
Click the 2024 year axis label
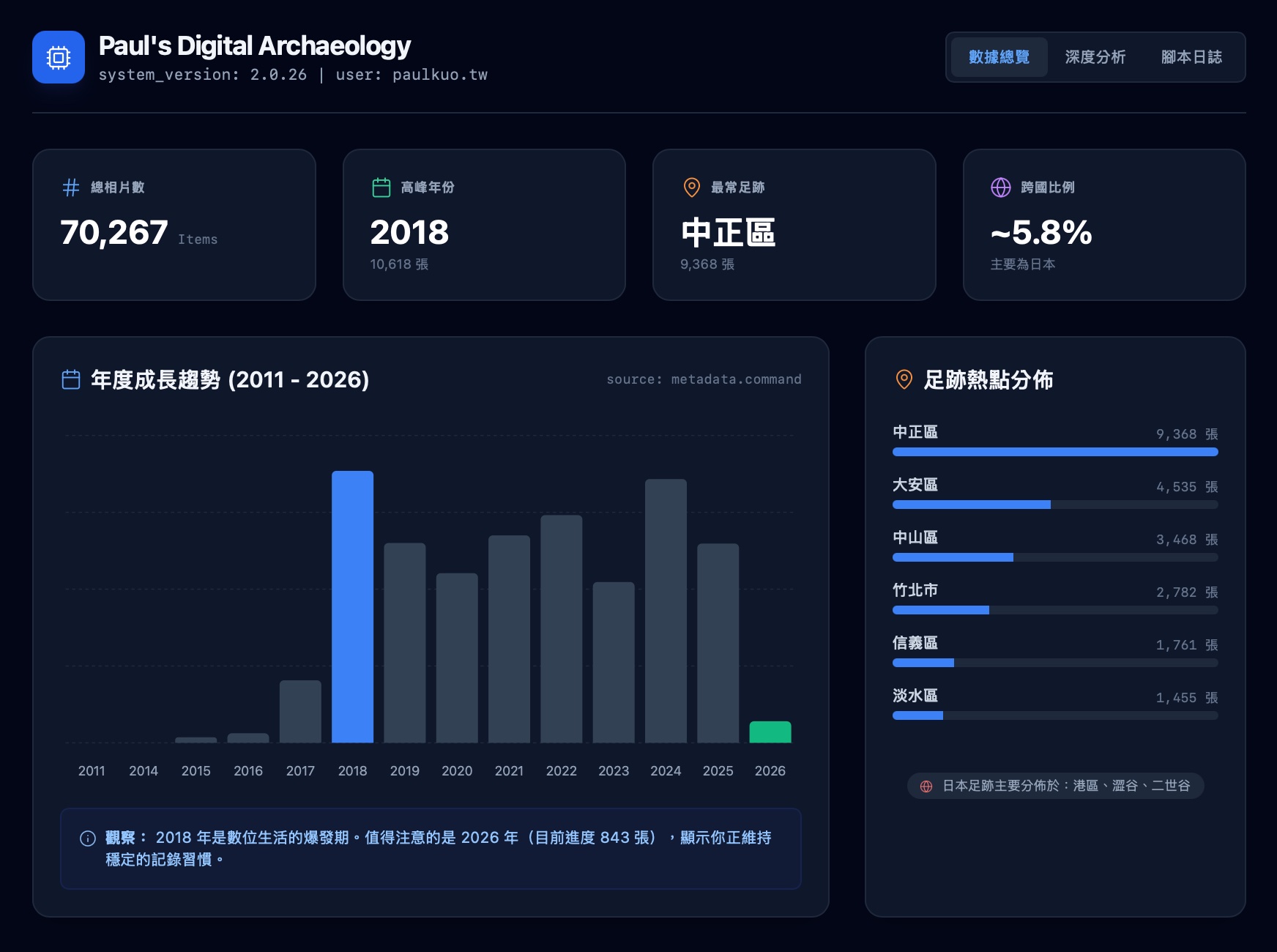point(666,770)
